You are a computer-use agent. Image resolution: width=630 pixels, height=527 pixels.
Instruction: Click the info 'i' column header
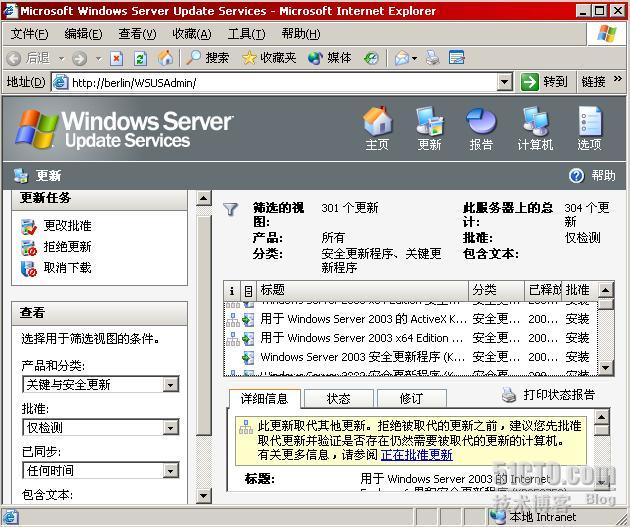(232, 290)
